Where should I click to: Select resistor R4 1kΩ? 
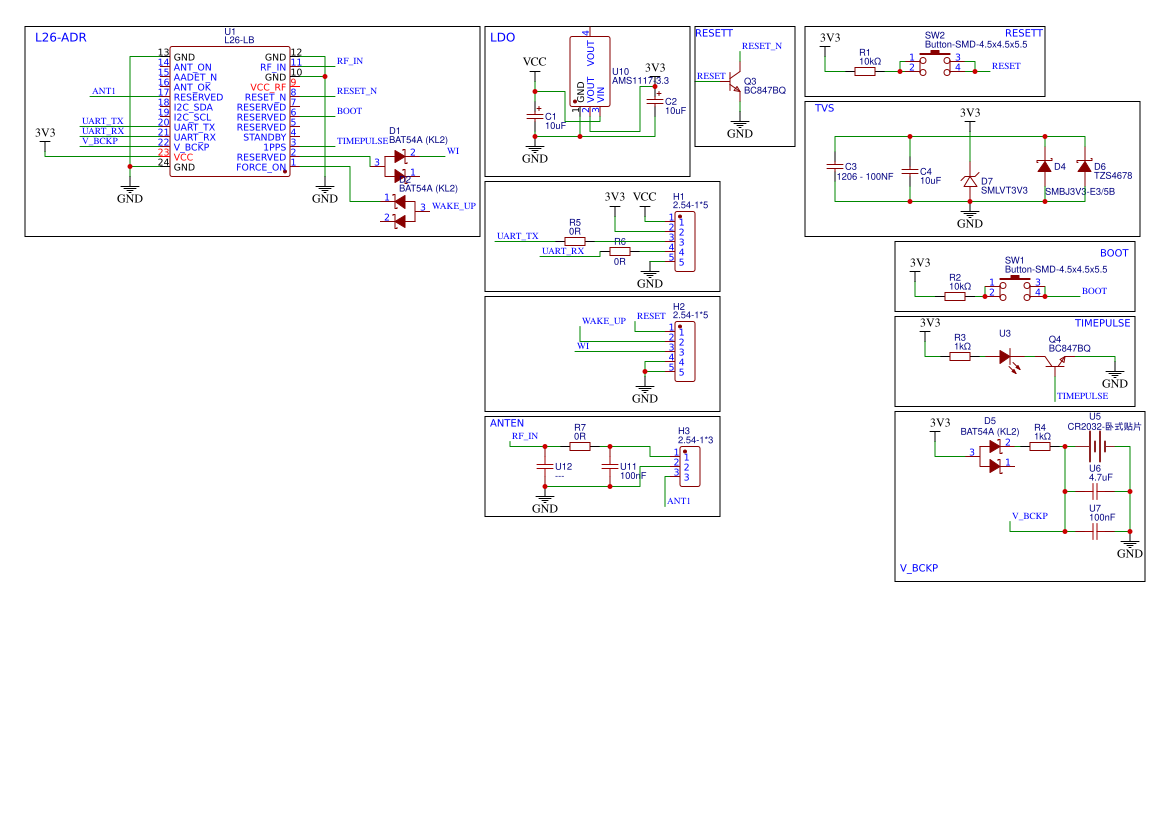pyautogui.click(x=1040, y=447)
